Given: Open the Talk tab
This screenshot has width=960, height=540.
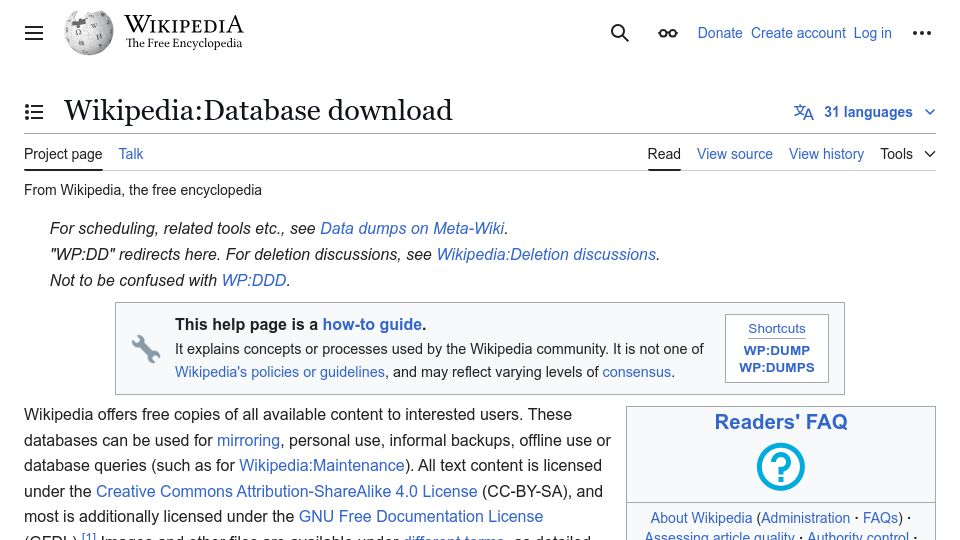Looking at the screenshot, I should tap(131, 154).
